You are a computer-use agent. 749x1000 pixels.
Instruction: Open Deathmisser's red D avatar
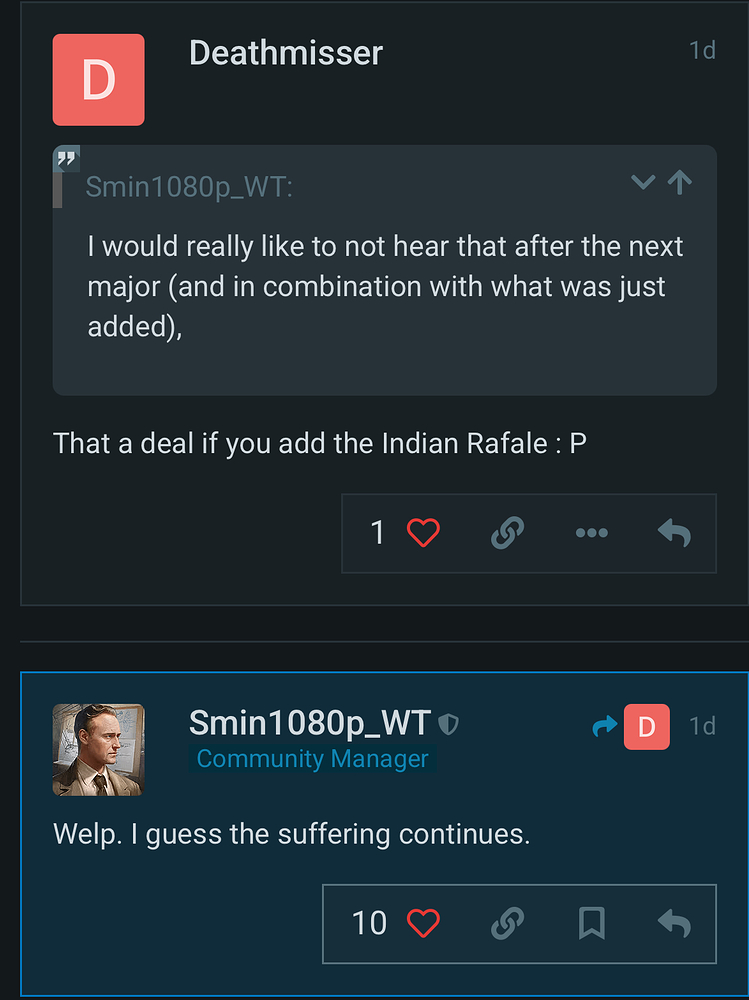98,80
